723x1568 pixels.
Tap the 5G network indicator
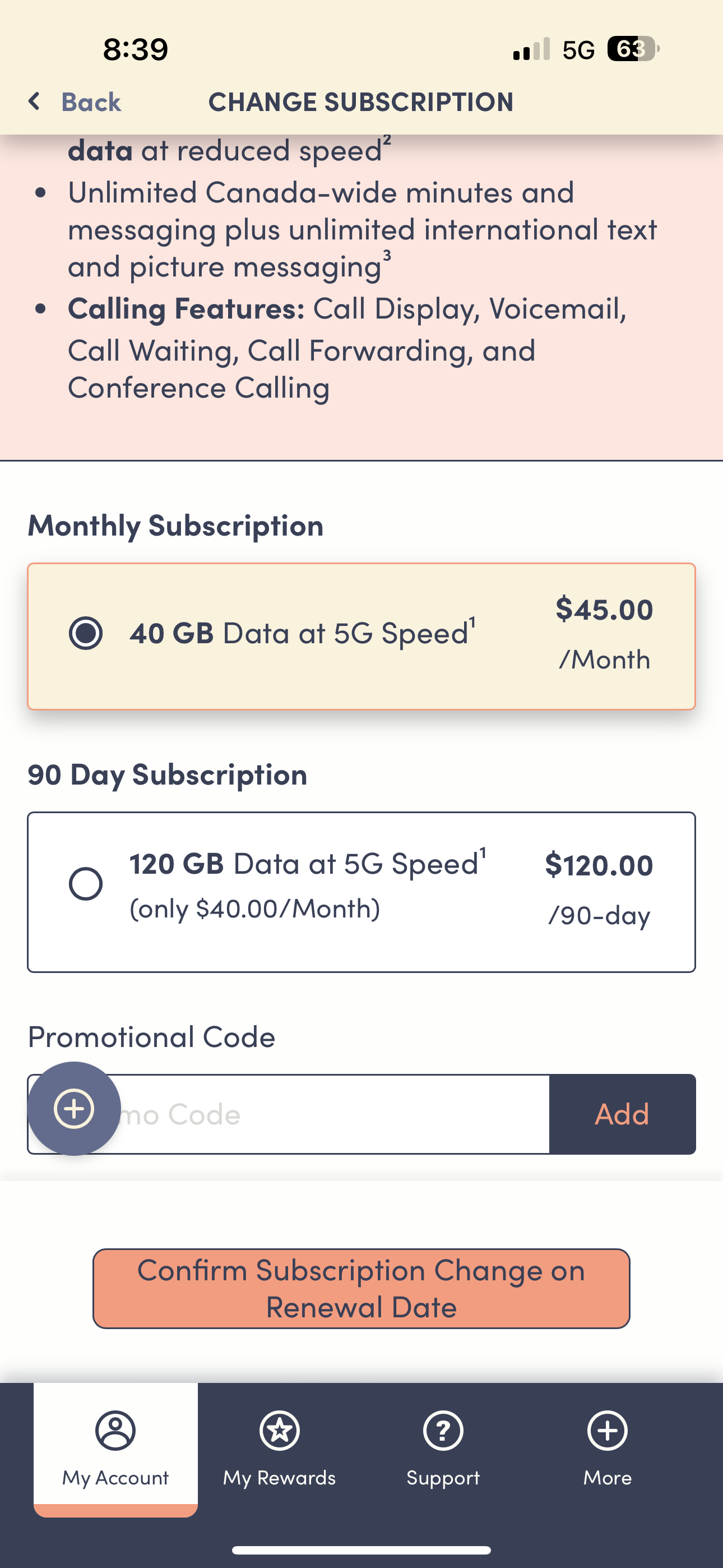[578, 50]
